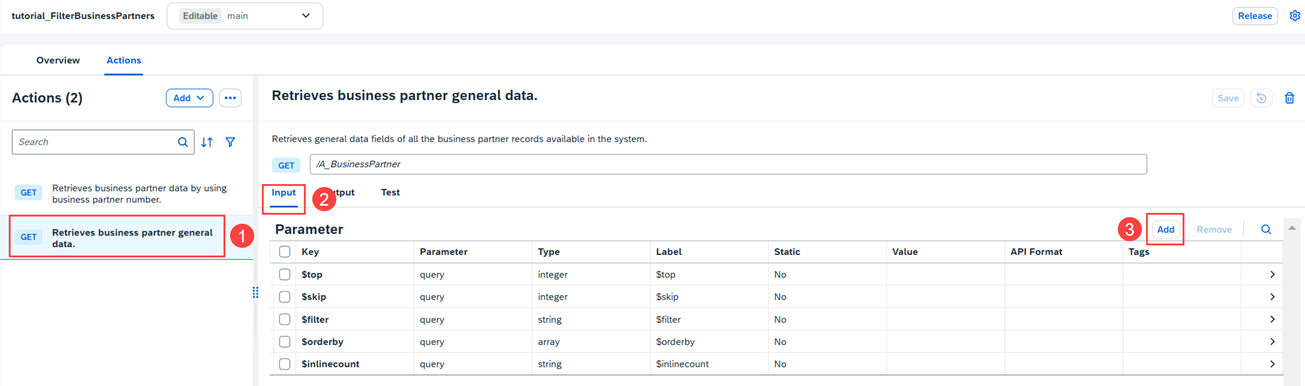Delete the action with trash icon
The height and width of the screenshot is (386, 1305).
pyautogui.click(x=1290, y=98)
